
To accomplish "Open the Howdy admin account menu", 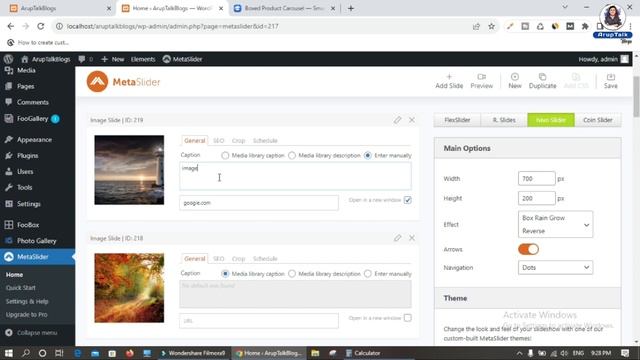I will pyautogui.click(x=603, y=59).
